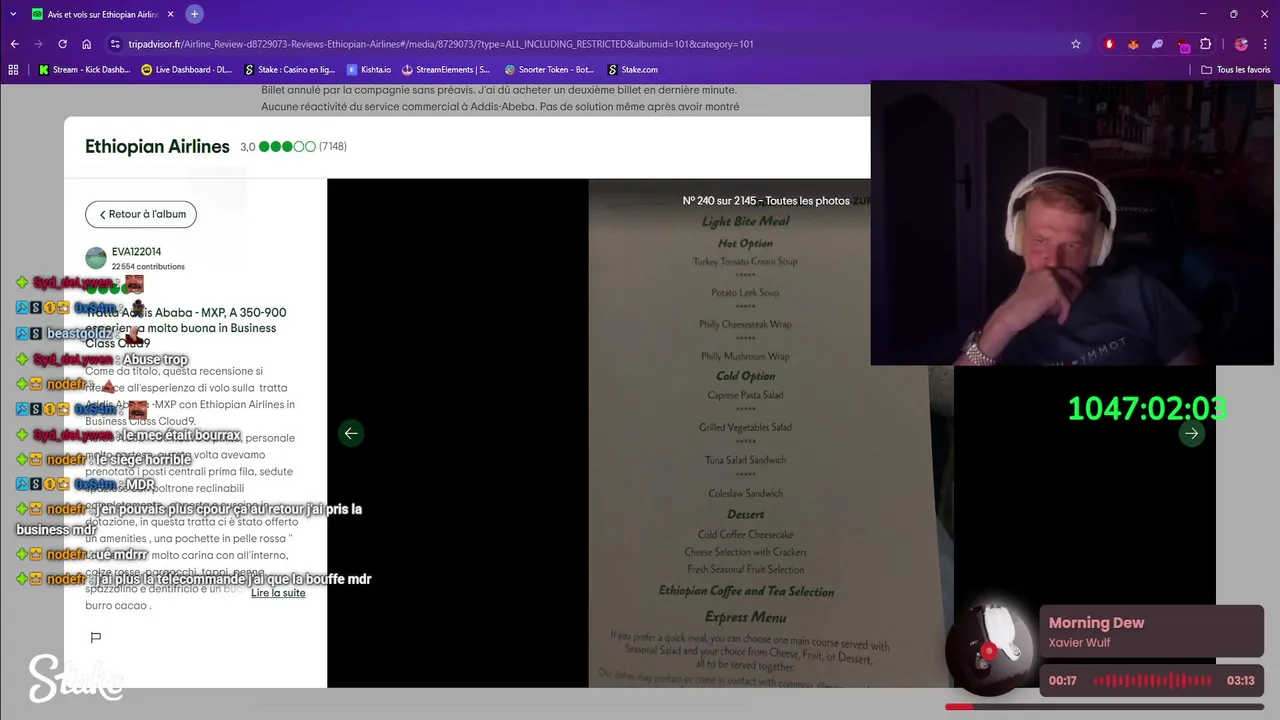The height and width of the screenshot is (720, 1280).
Task: Click the Retour à l'album button
Action: pos(141,214)
